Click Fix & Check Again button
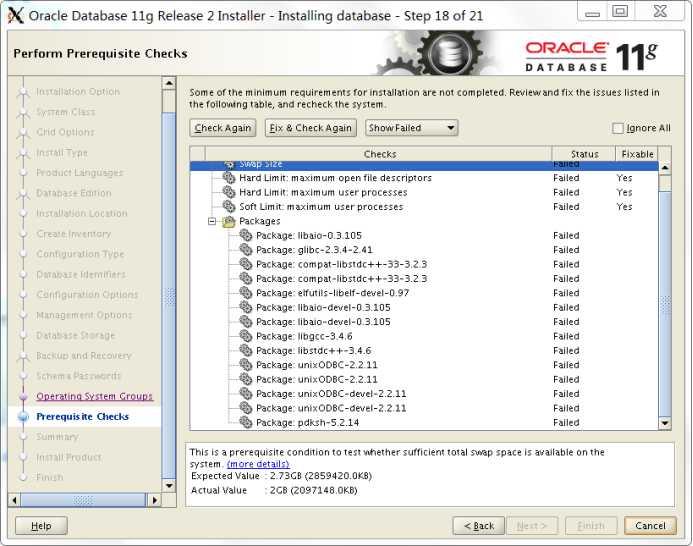This screenshot has height=546, width=693. coord(311,128)
